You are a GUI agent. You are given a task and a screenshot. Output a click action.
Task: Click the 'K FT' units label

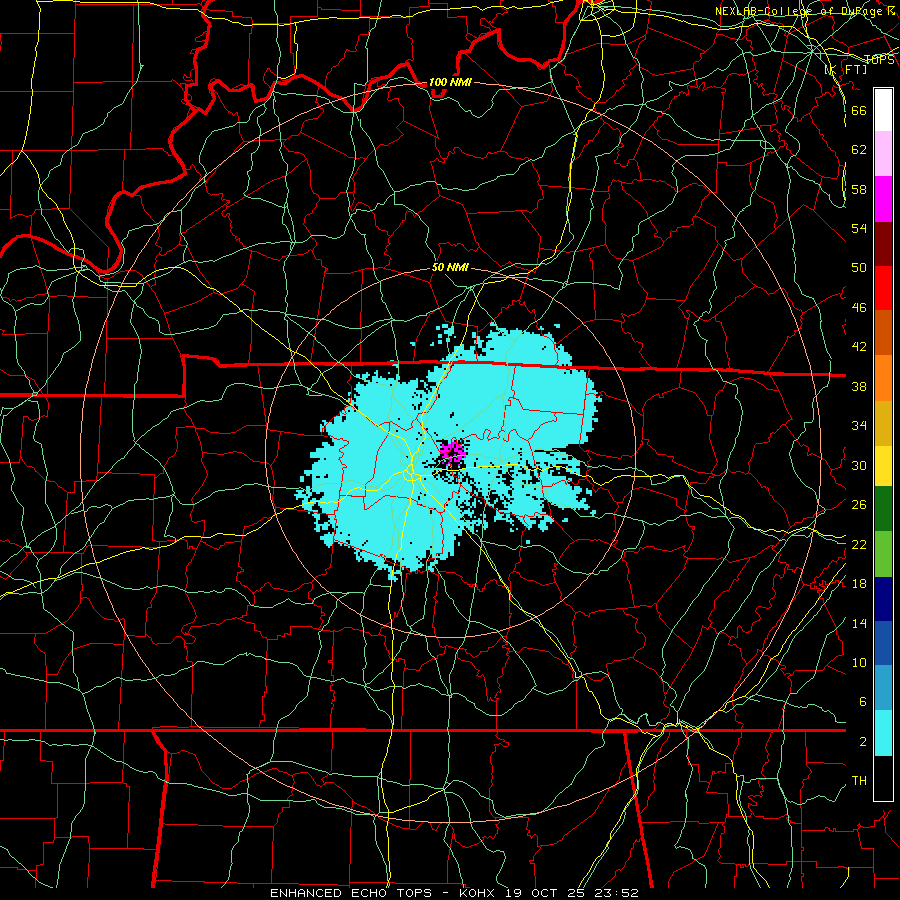[x=845, y=69]
